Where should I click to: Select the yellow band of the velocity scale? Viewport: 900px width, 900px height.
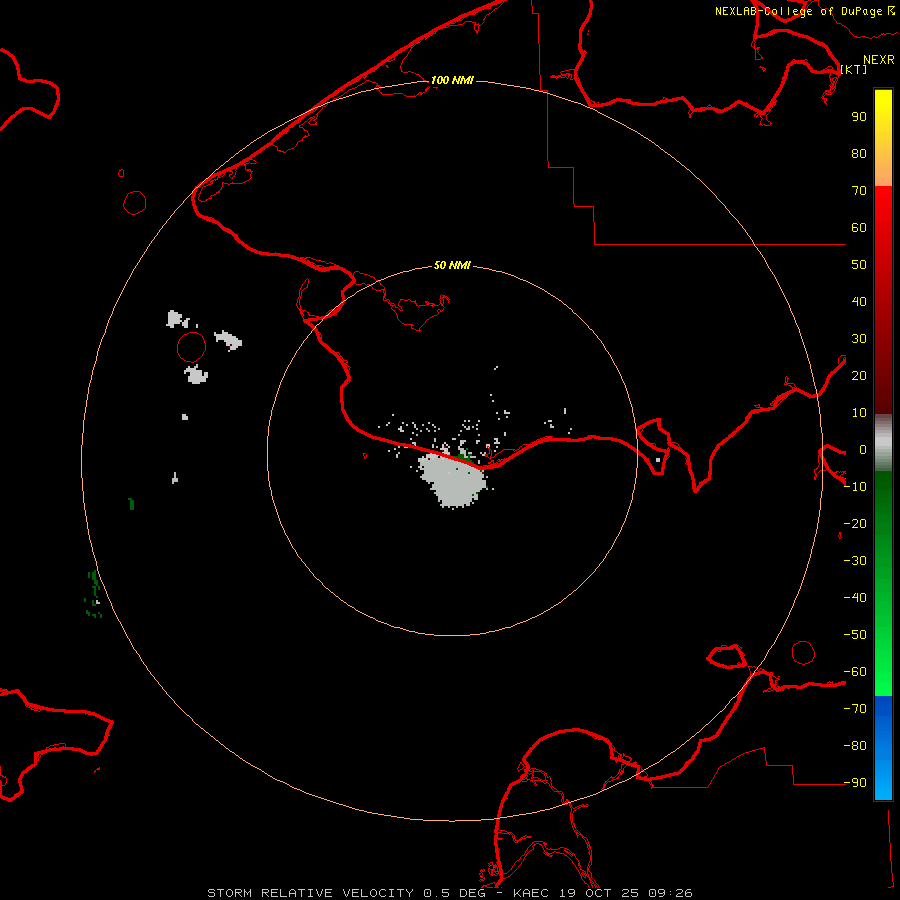(883, 138)
